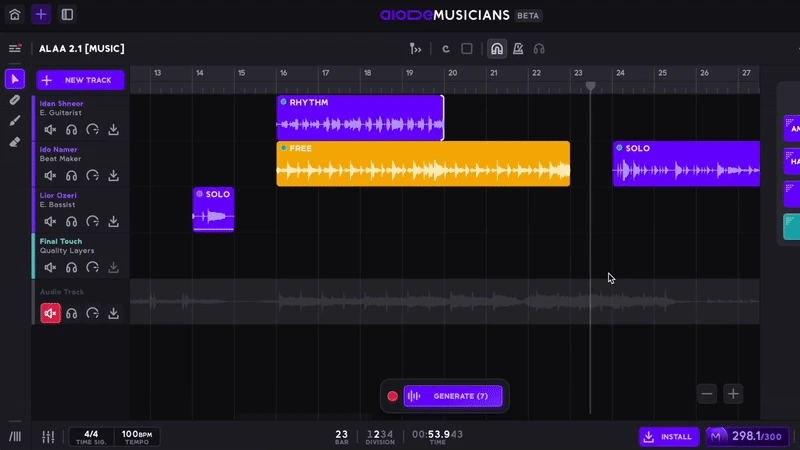Expand the hamburger menu beside project title
This screenshot has width=800, height=450.
[x=15, y=49]
